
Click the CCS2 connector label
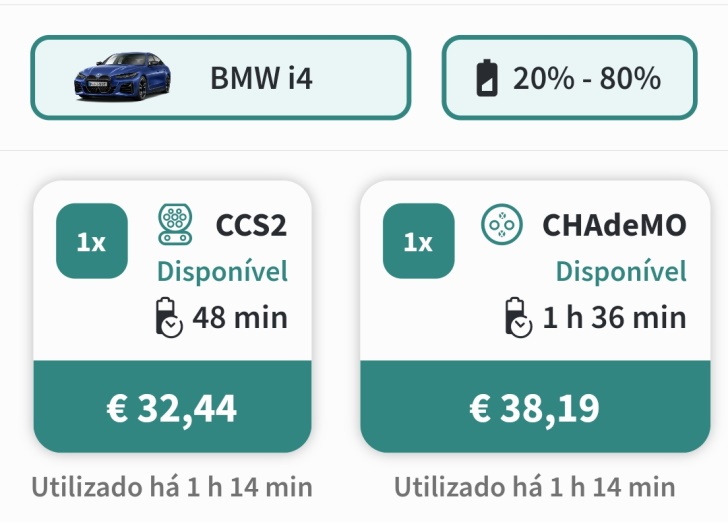tap(251, 225)
